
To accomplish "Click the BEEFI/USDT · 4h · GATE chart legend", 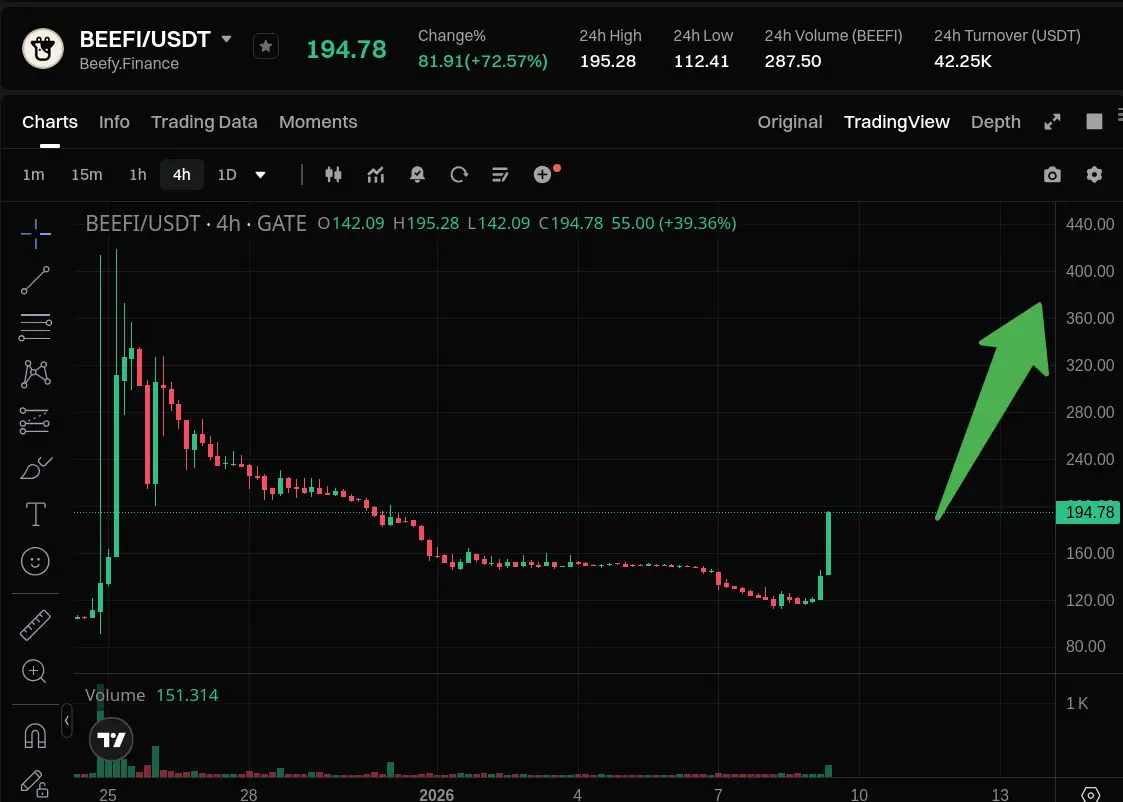I will pyautogui.click(x=196, y=223).
